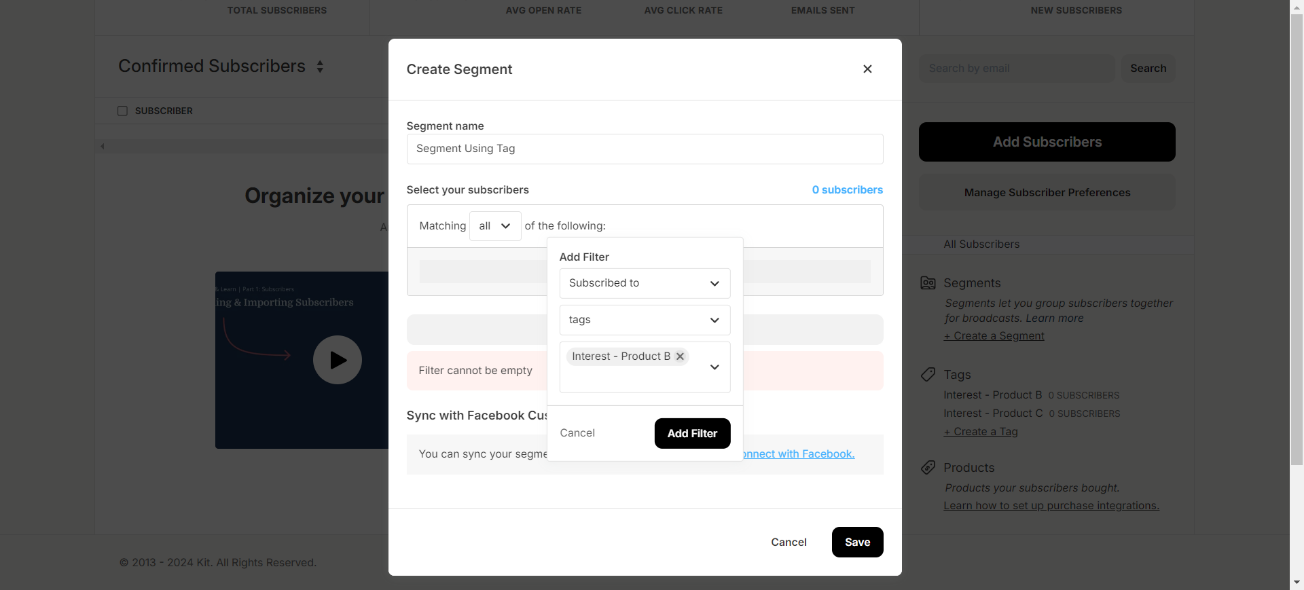Image resolution: width=1304 pixels, height=590 pixels.
Task: Open the 0 subscribers link
Action: (x=847, y=190)
